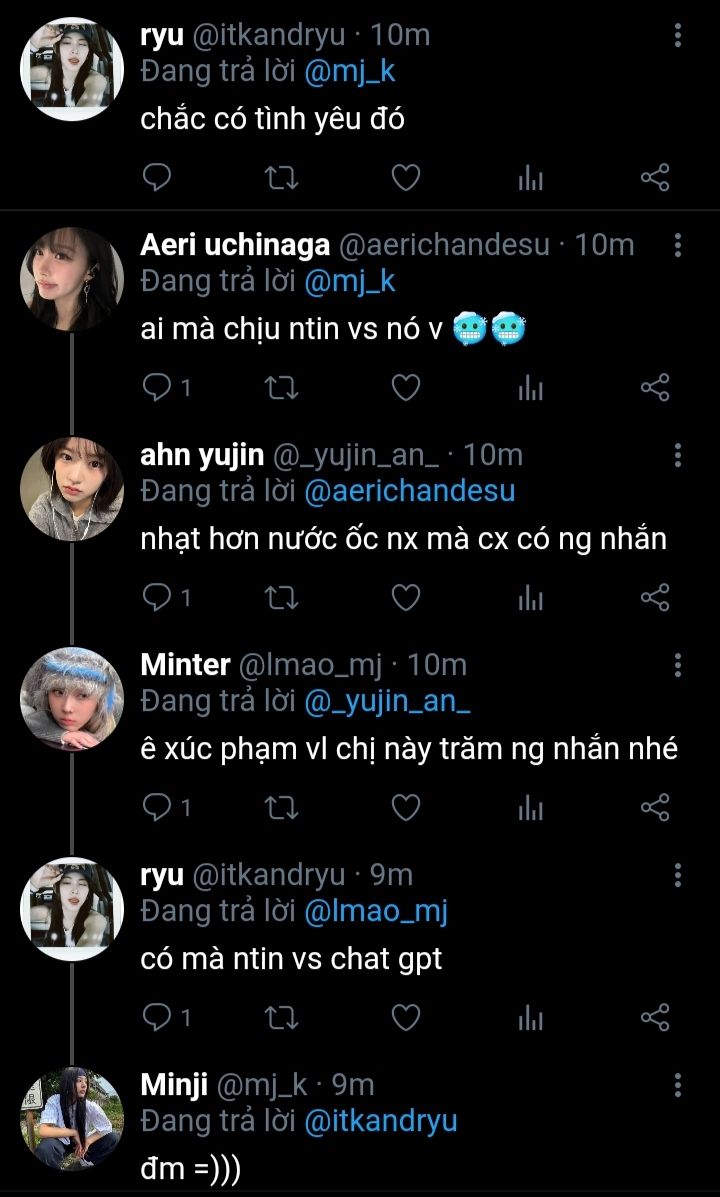Open more options on Minji's tweet
Viewport: 720px width, 1197px height.
(x=678, y=1085)
